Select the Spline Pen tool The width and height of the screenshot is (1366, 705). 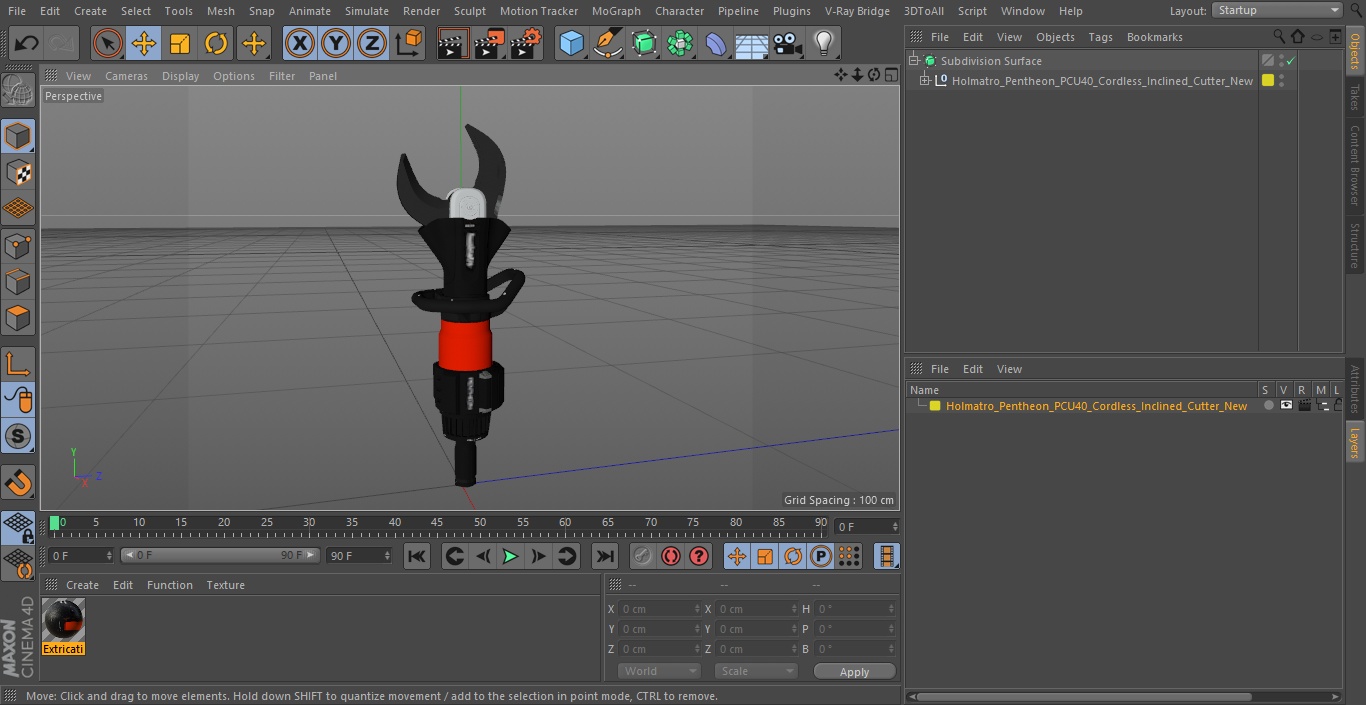pos(607,43)
